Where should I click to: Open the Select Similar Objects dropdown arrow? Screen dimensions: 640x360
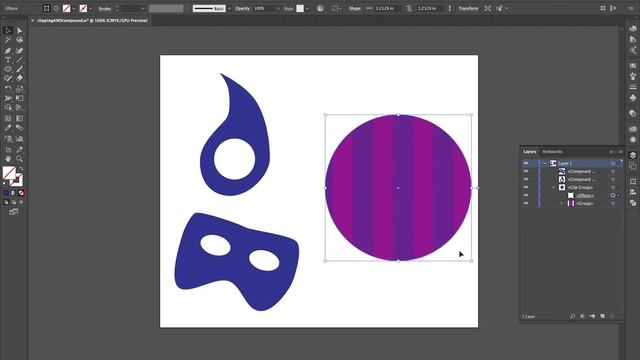(x=507, y=8)
